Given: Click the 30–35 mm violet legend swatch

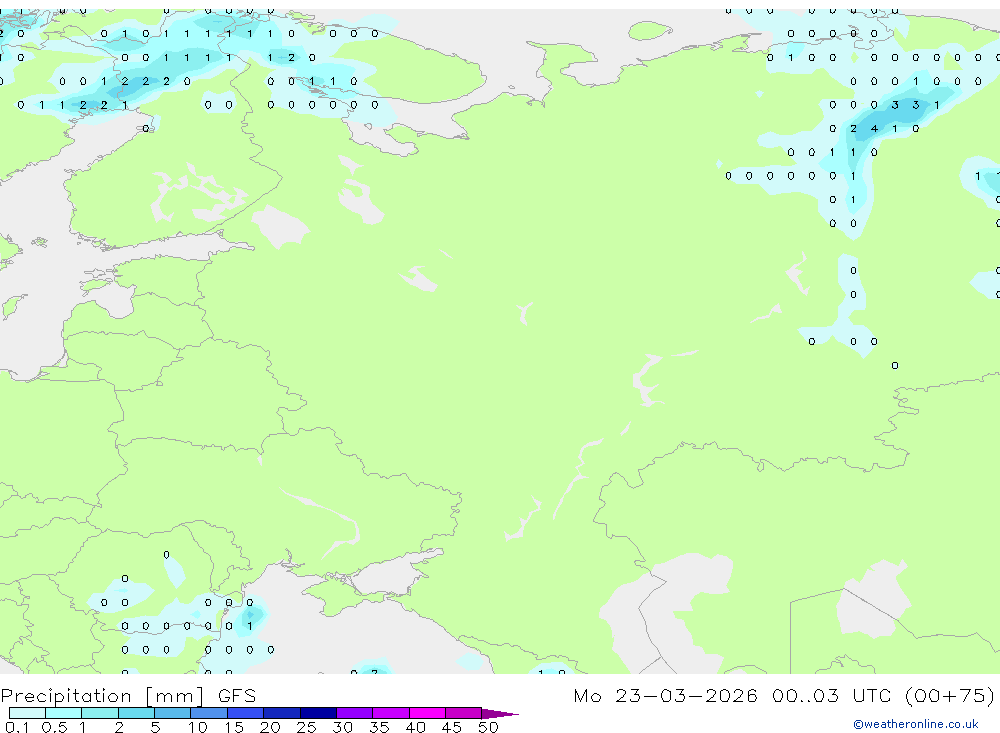Looking at the screenshot, I should [x=355, y=713].
